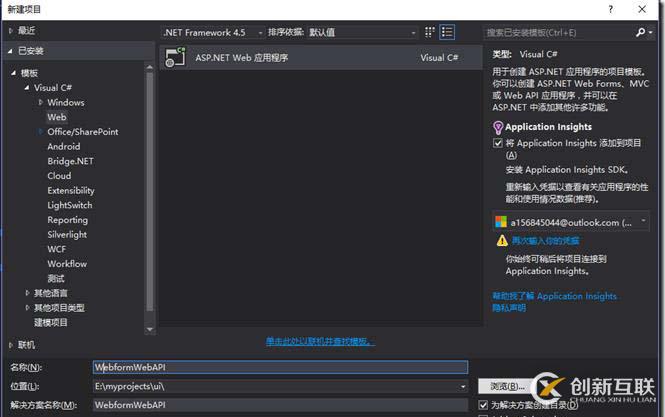Select the ASP.NET Web application template row

tap(321, 57)
